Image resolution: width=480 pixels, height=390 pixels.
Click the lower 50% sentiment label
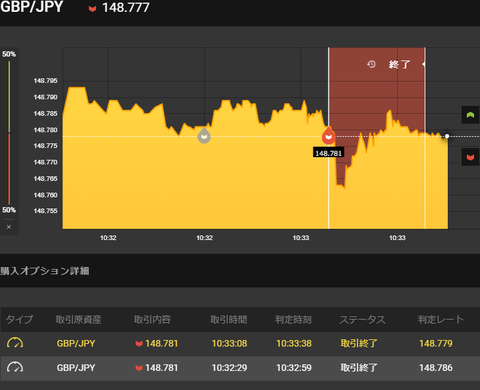point(9,210)
